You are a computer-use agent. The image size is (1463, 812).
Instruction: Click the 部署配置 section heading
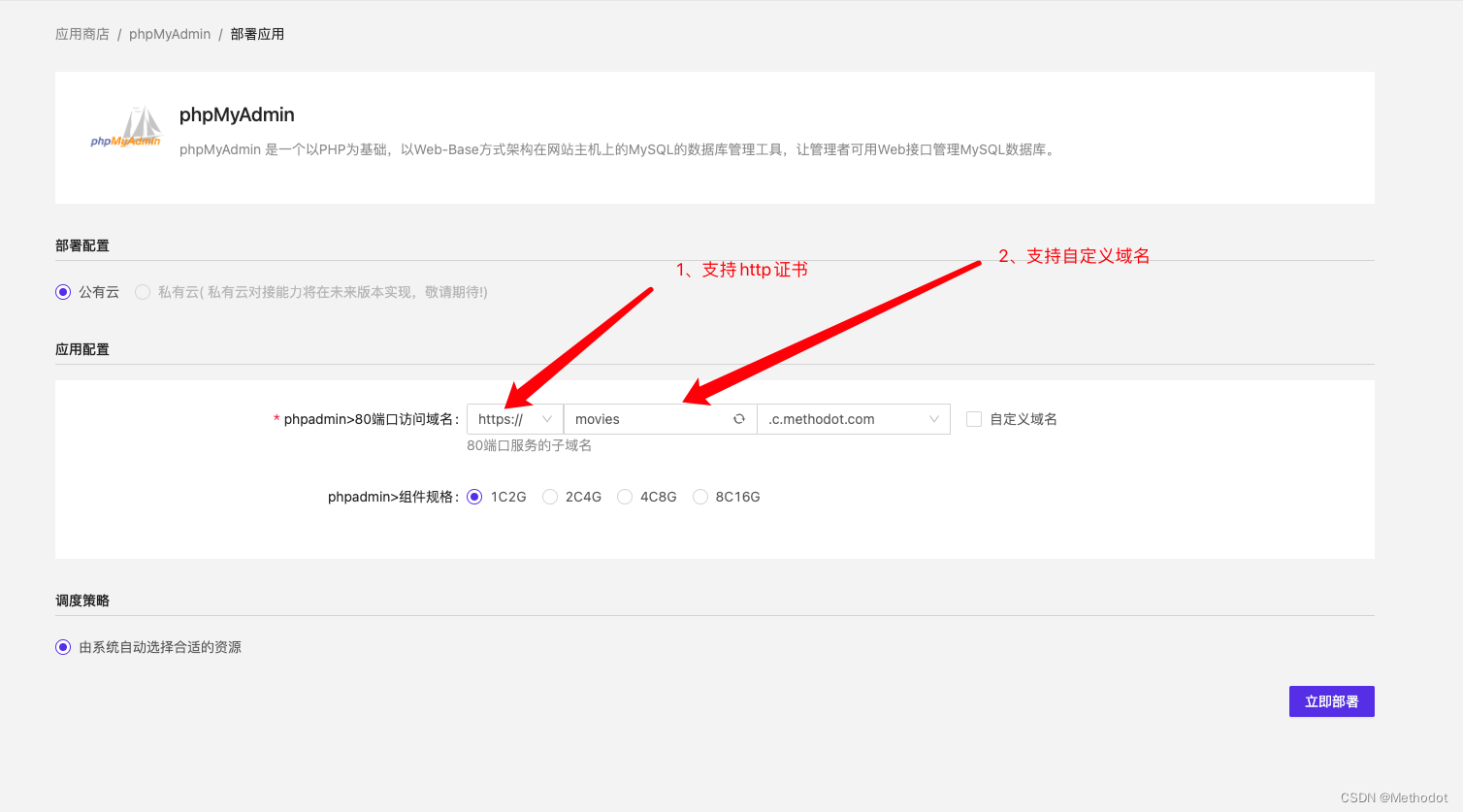coord(82,245)
